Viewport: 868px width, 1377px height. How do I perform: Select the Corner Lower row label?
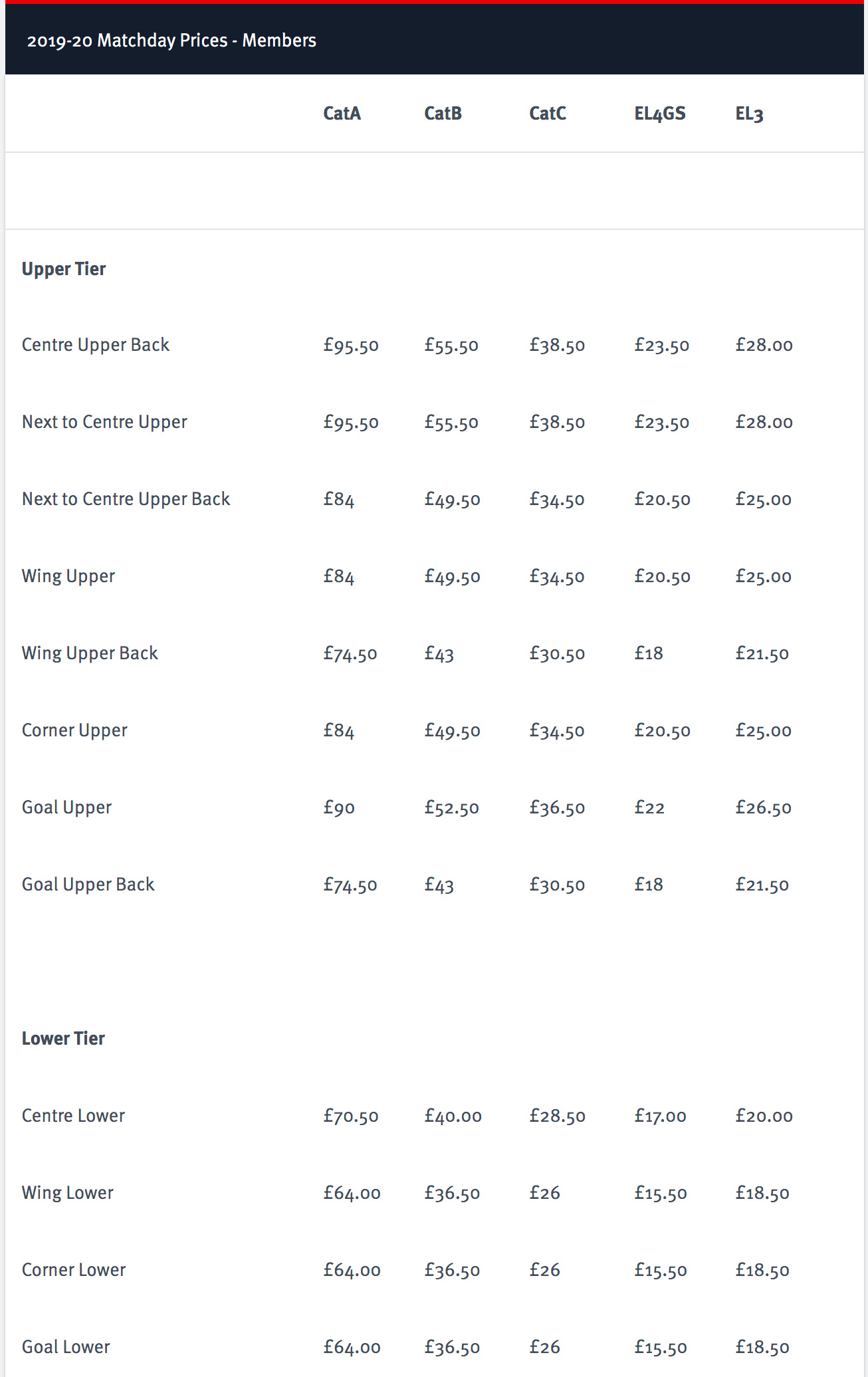tap(74, 1270)
